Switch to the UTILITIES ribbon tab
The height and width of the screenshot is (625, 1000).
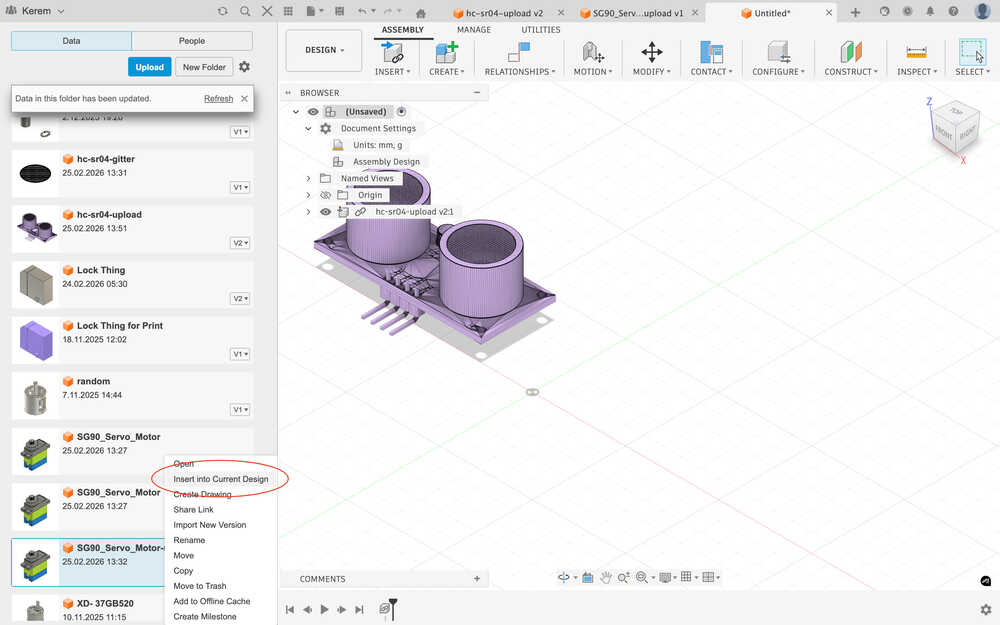coord(540,29)
